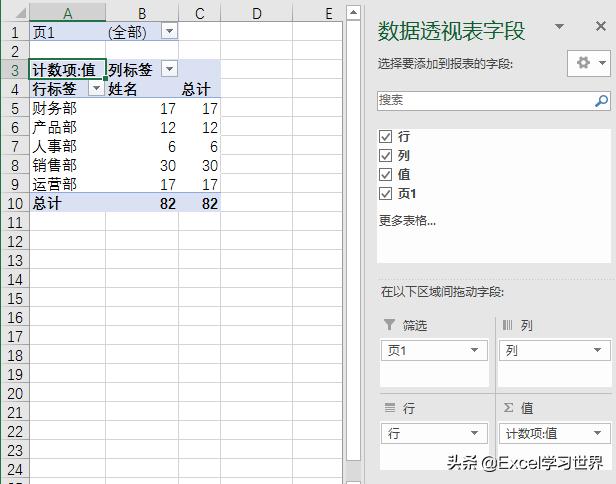Click the 列 area columns icon
The width and height of the screenshot is (616, 484).
[x=507, y=324]
